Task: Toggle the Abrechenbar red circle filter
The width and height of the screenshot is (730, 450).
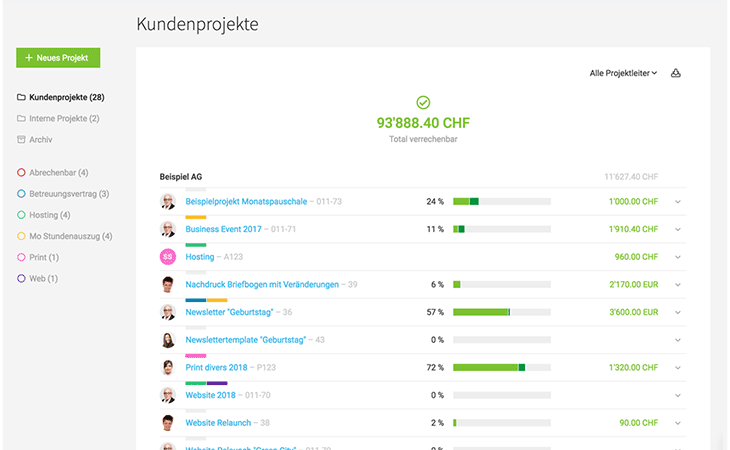Action: (x=22, y=172)
